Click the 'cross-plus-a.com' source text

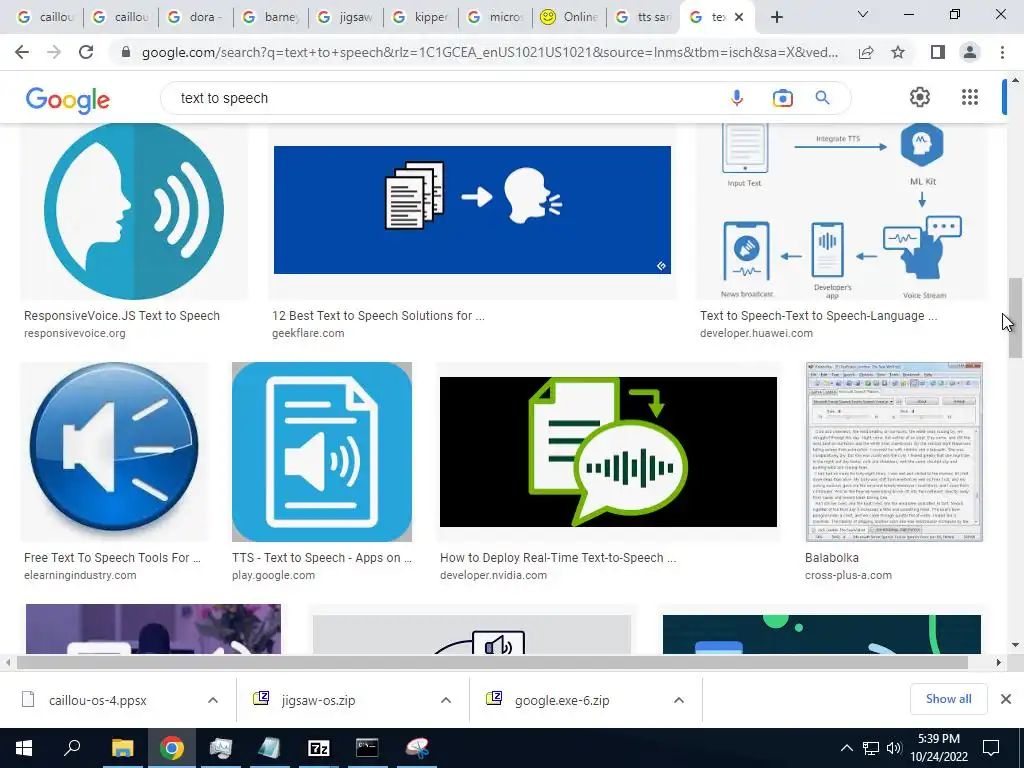(848, 575)
